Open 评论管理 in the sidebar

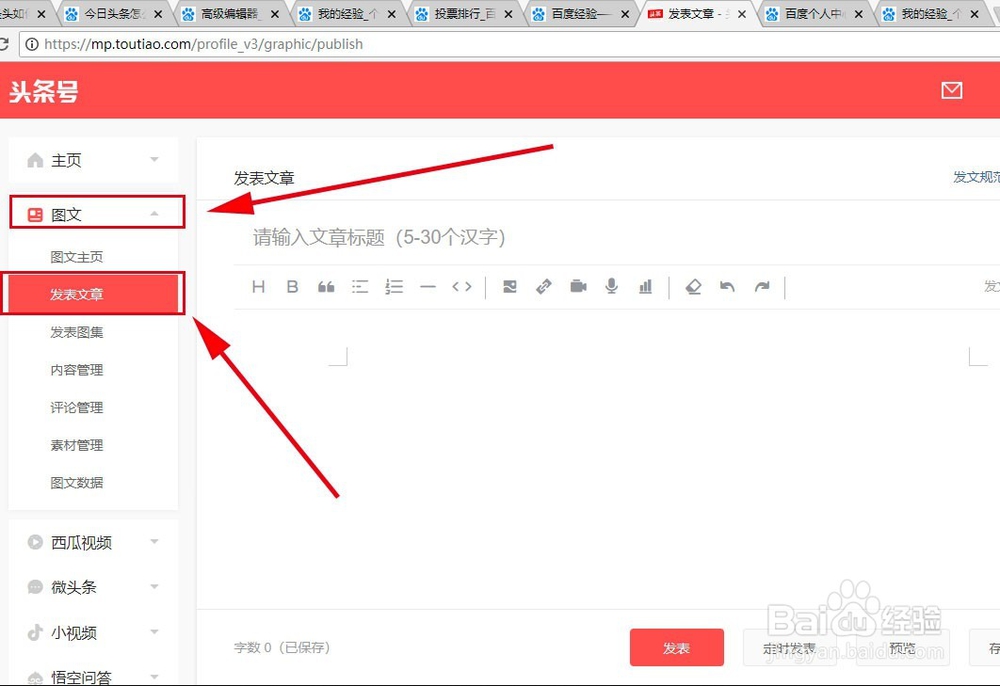pyautogui.click(x=77, y=407)
